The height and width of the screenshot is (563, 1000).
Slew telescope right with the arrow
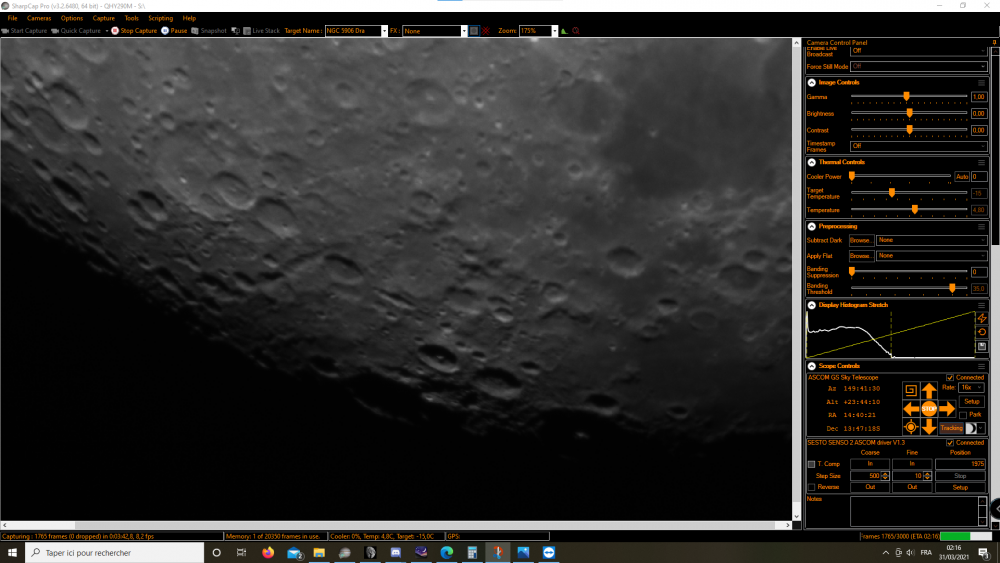pyautogui.click(x=948, y=409)
